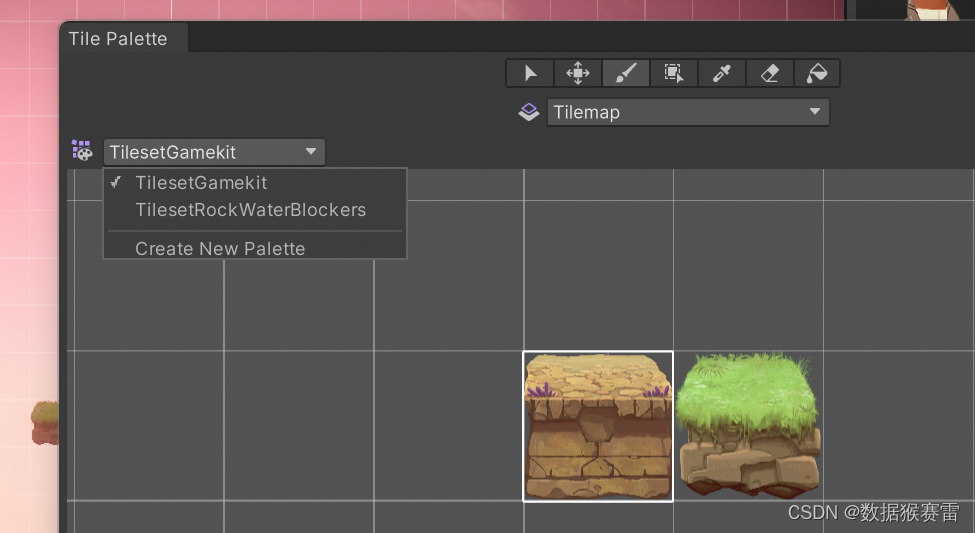Open the Tilemap active target dropdown
This screenshot has width=975, height=533.
pyautogui.click(x=688, y=113)
